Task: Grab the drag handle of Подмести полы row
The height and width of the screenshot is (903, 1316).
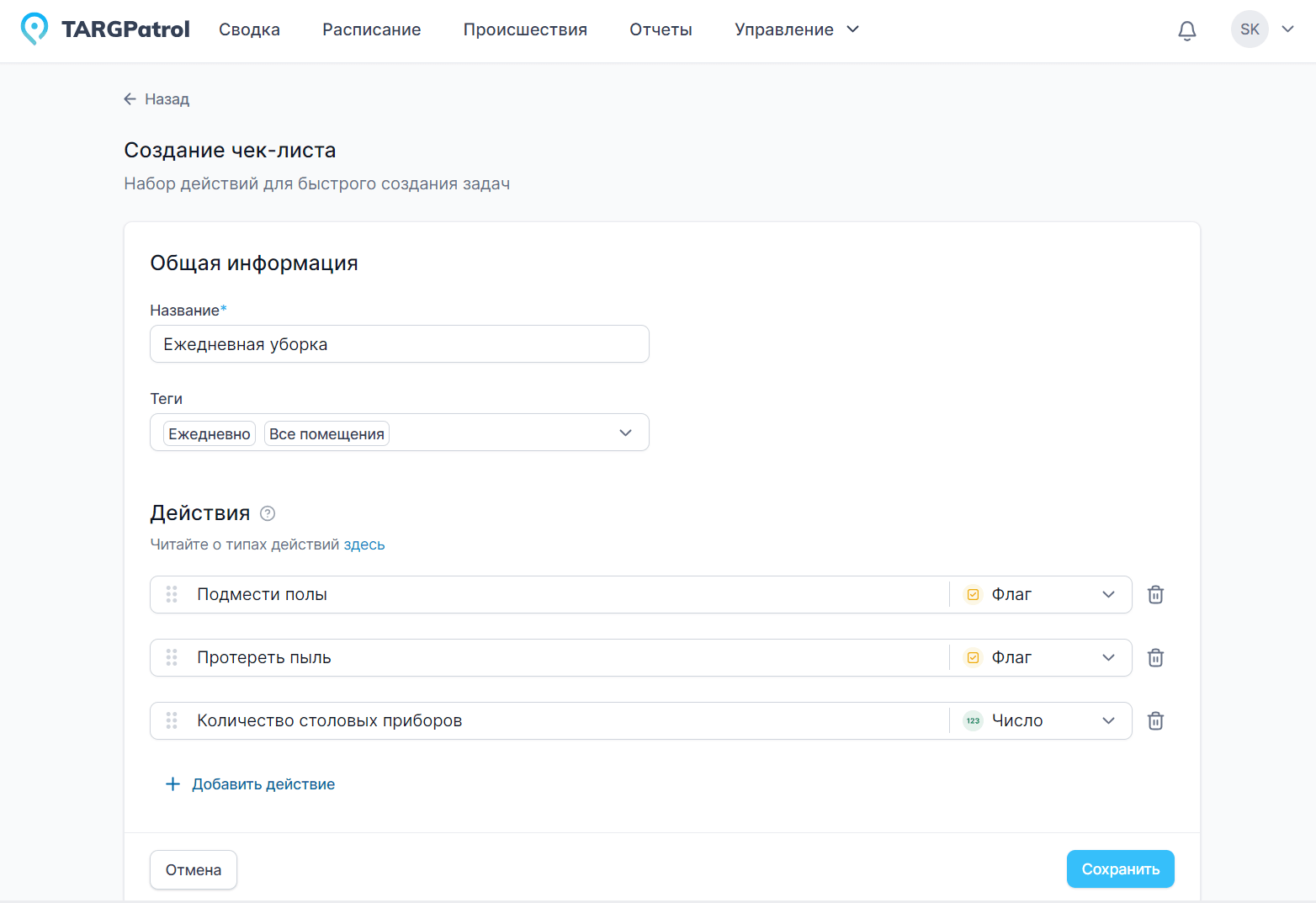Action: click(x=172, y=594)
